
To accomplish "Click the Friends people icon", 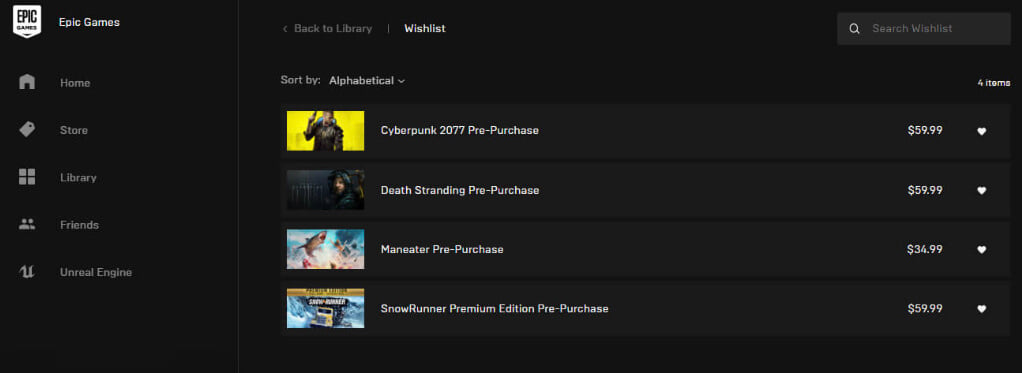I will [27, 224].
